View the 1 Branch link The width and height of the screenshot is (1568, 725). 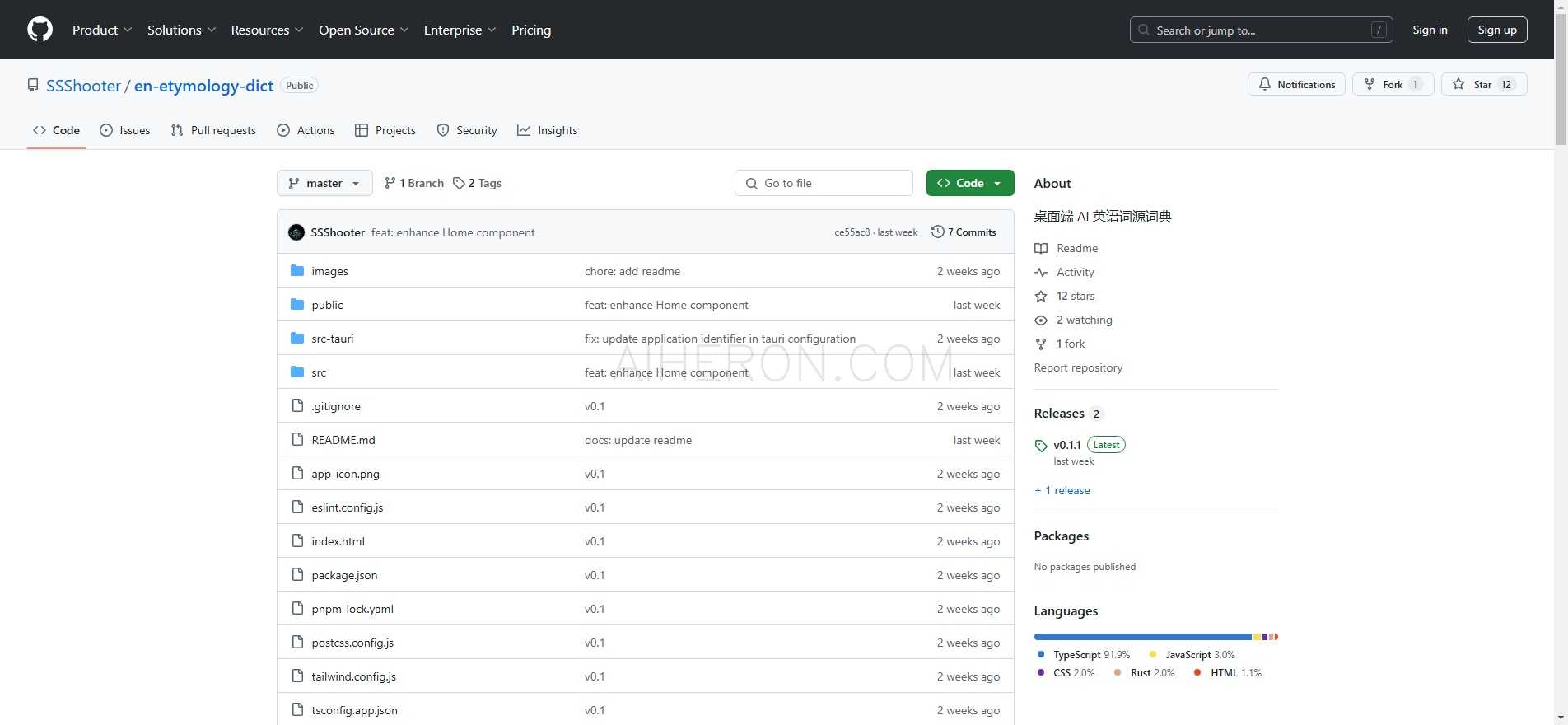click(x=414, y=183)
